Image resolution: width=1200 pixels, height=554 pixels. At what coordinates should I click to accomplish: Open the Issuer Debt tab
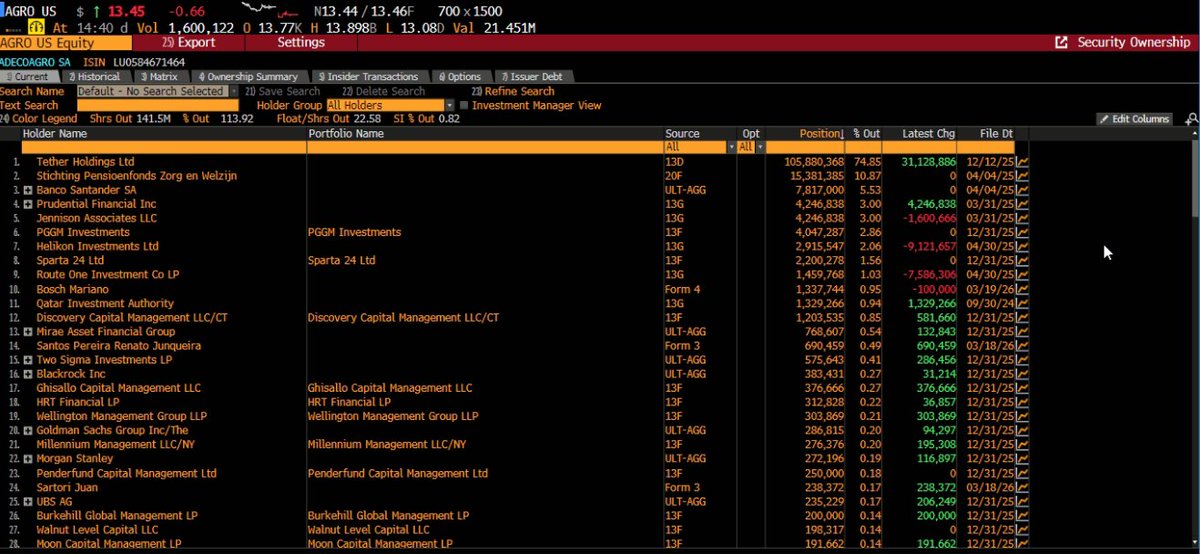point(533,76)
